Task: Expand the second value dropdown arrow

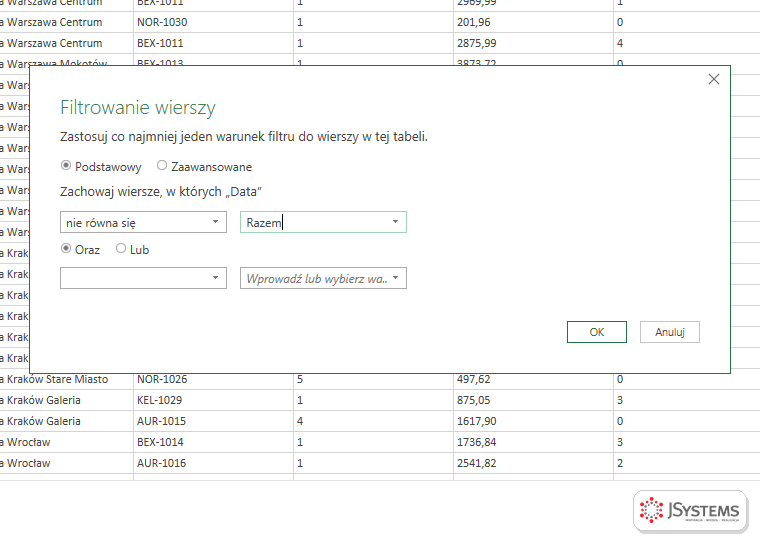Action: 396,278
